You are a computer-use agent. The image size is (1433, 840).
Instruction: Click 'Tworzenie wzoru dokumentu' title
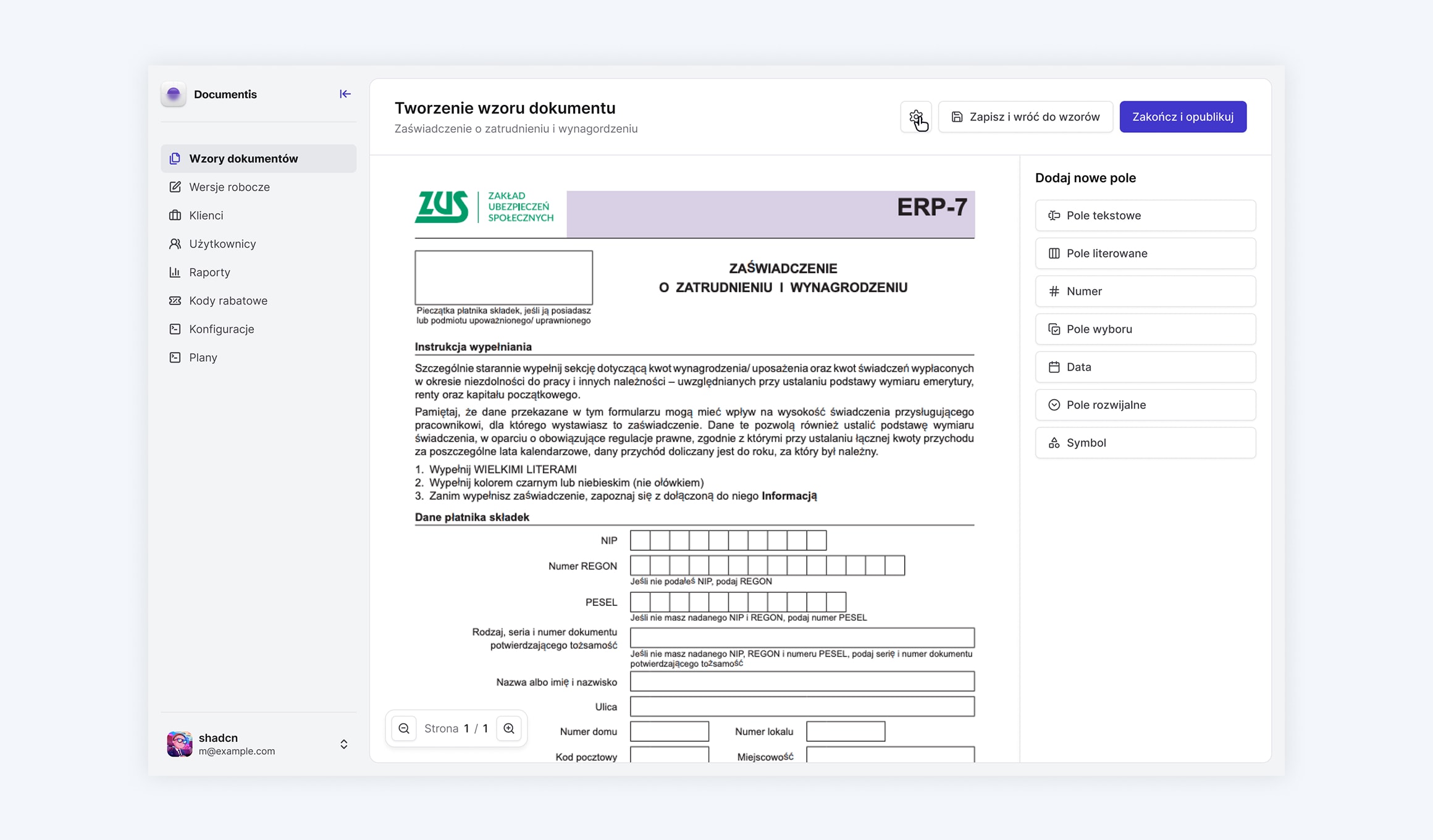[x=505, y=108]
